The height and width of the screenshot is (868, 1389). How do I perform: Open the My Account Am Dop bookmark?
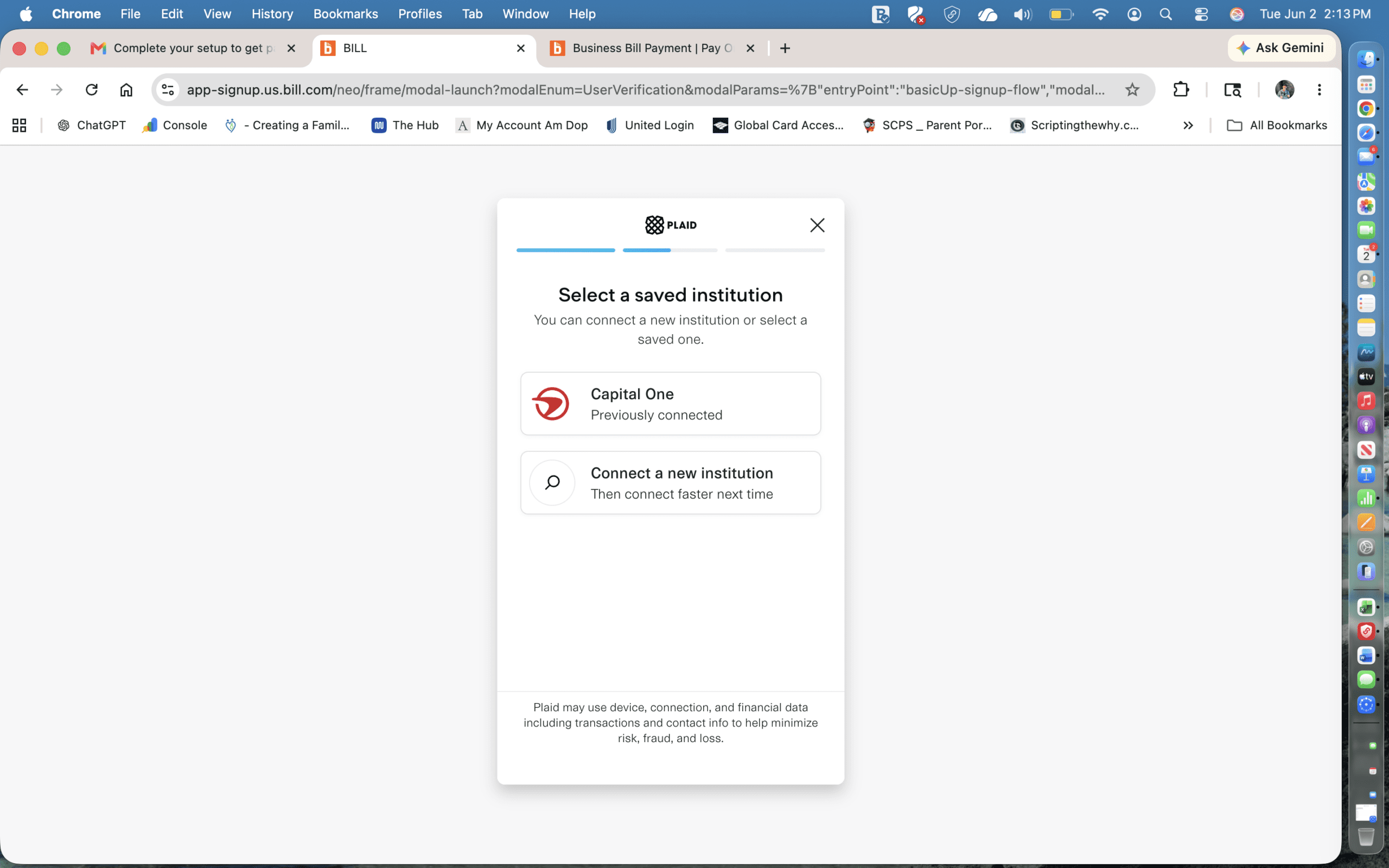click(522, 125)
